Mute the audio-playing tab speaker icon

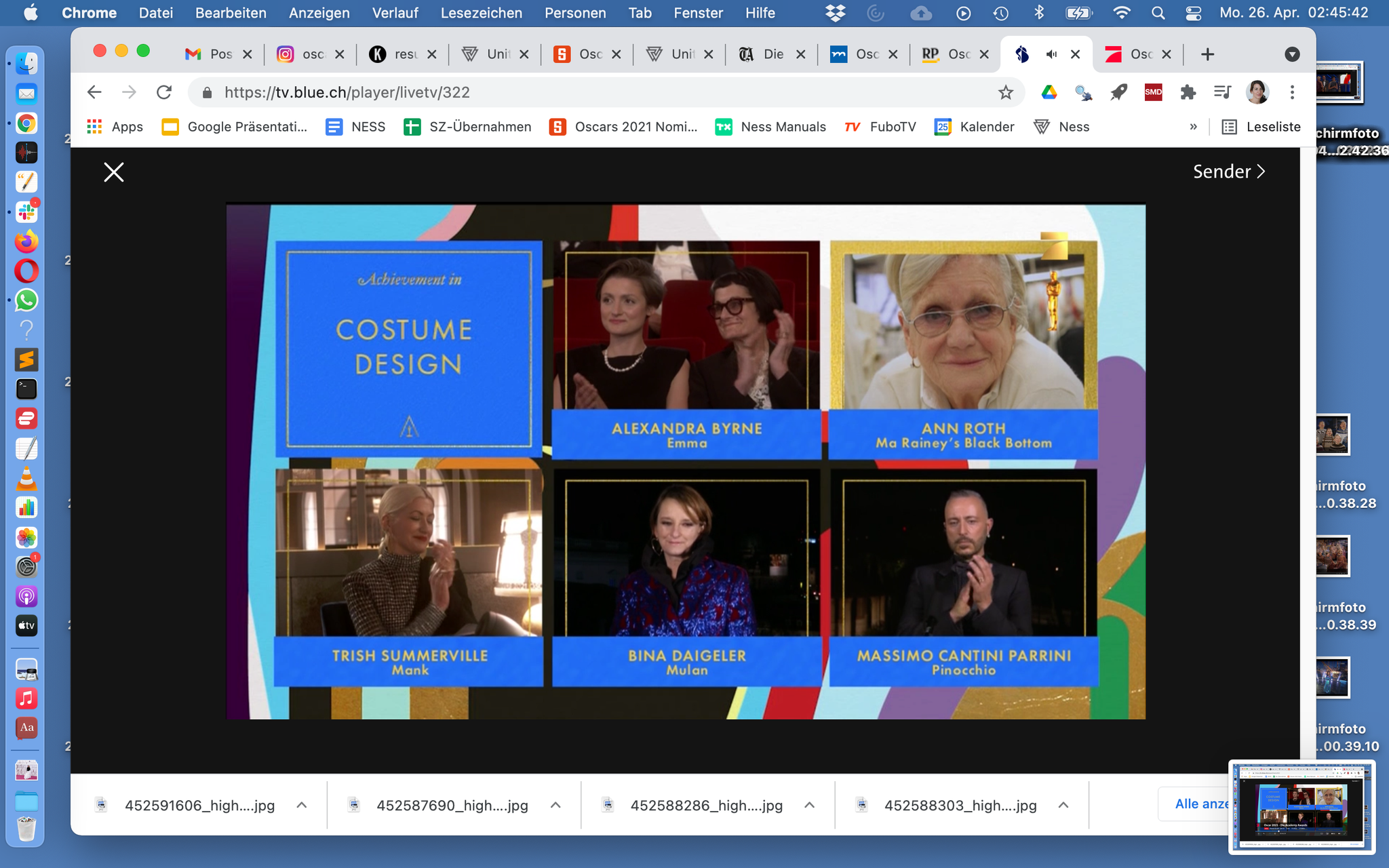coord(1051,54)
